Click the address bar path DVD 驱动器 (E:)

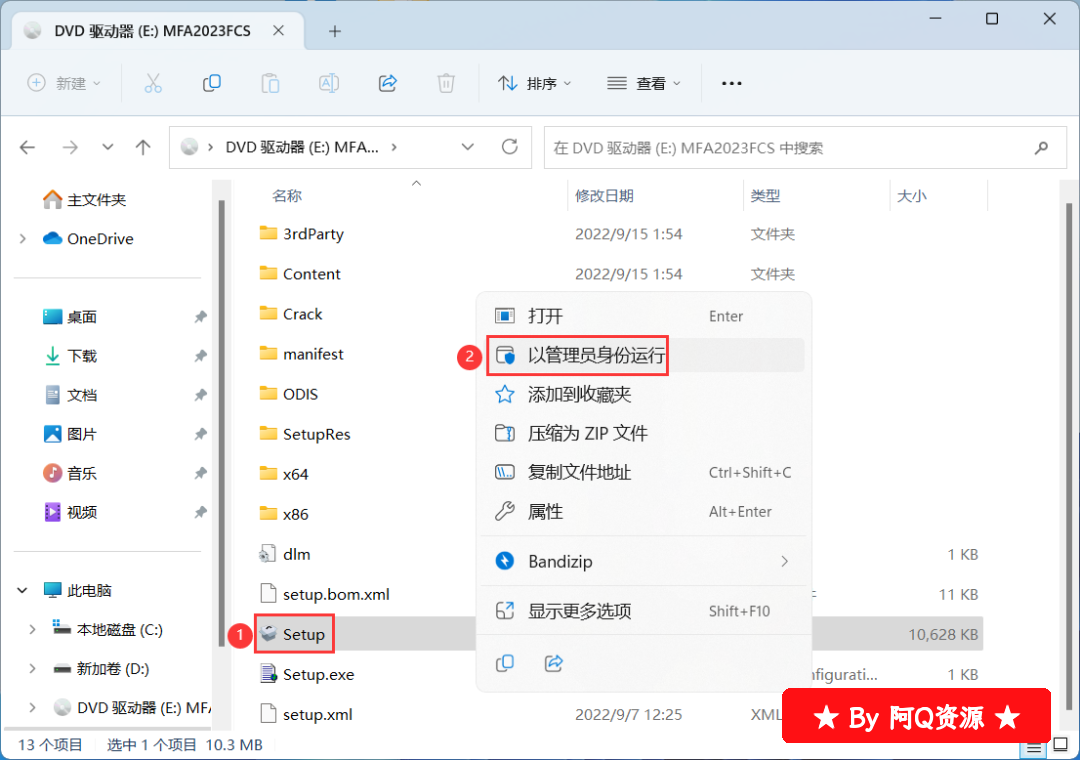pos(302,147)
